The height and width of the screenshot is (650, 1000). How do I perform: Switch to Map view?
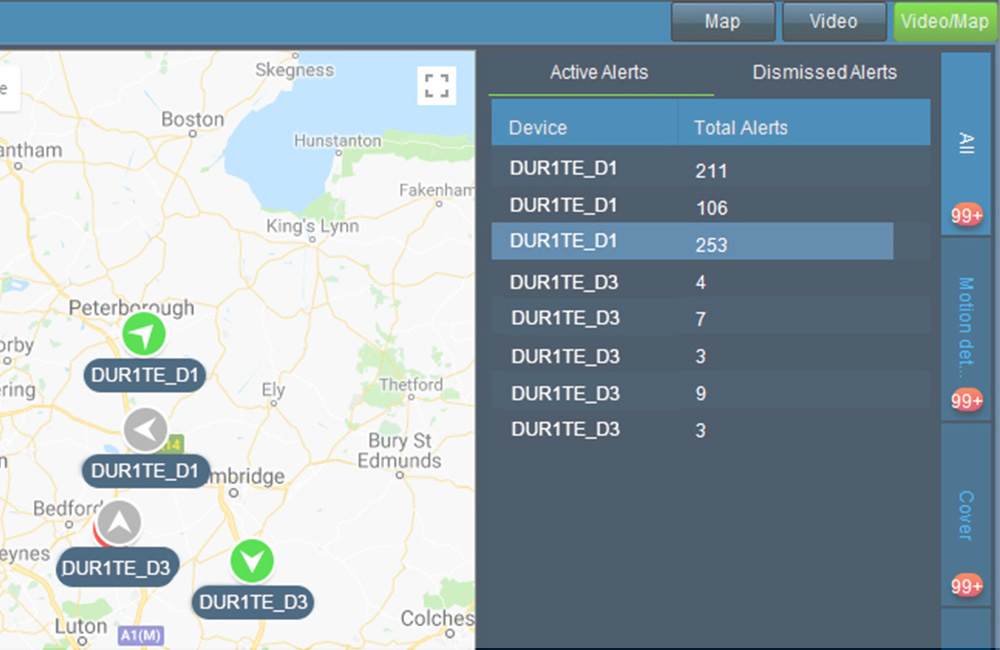(722, 21)
